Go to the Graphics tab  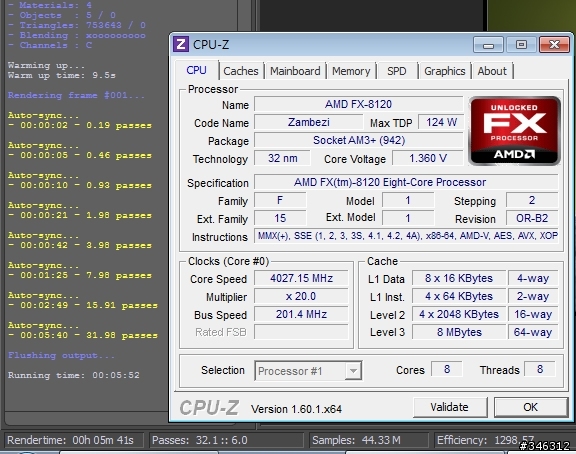pos(444,71)
